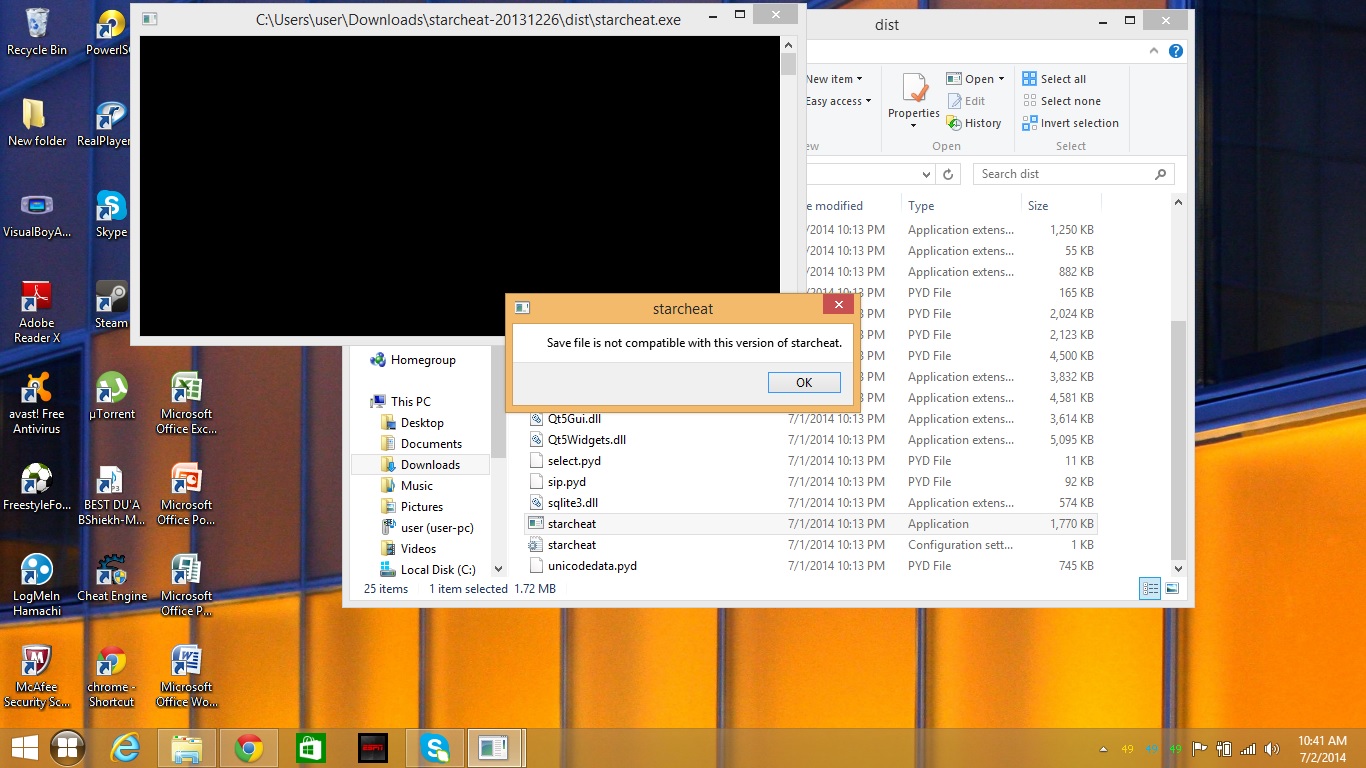Show hidden system tray icons

coord(1104,749)
